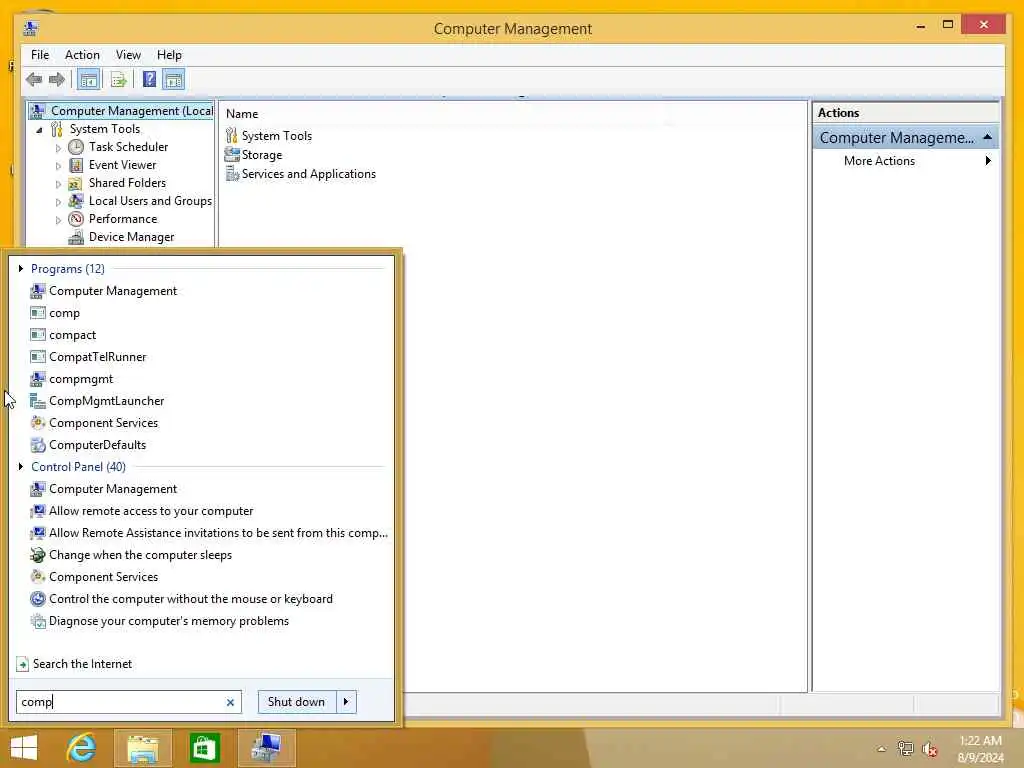This screenshot has height=768, width=1024.
Task: Open the File menu
Action: 40,55
